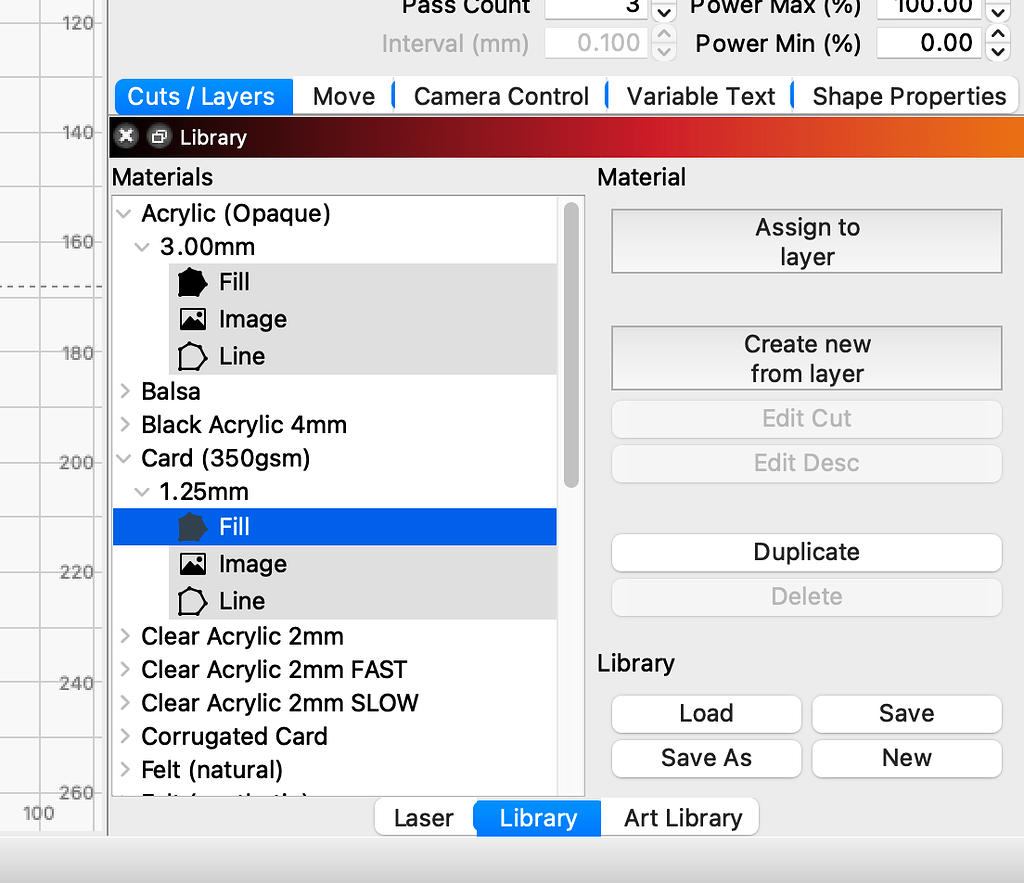Collapse the 1.25mm thickness under Card (350gsm)
The image size is (1024, 883).
141,491
